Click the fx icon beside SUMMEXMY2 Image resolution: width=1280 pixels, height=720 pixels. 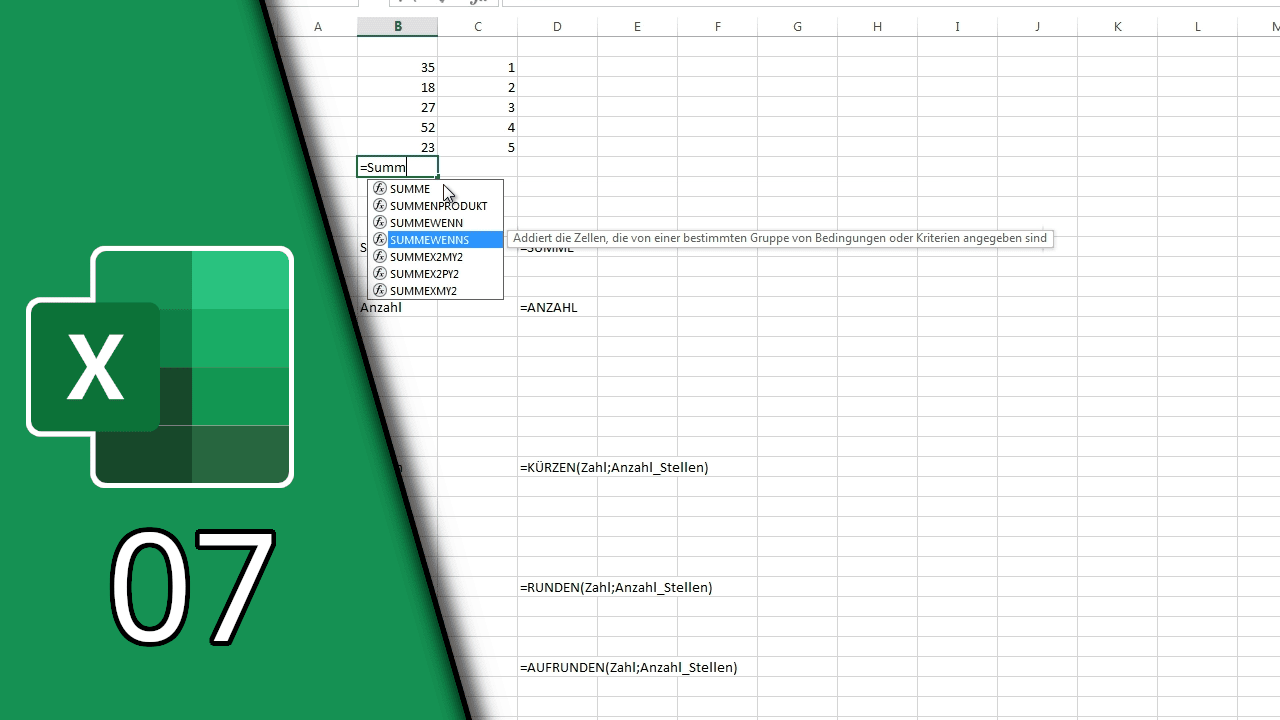click(x=380, y=290)
